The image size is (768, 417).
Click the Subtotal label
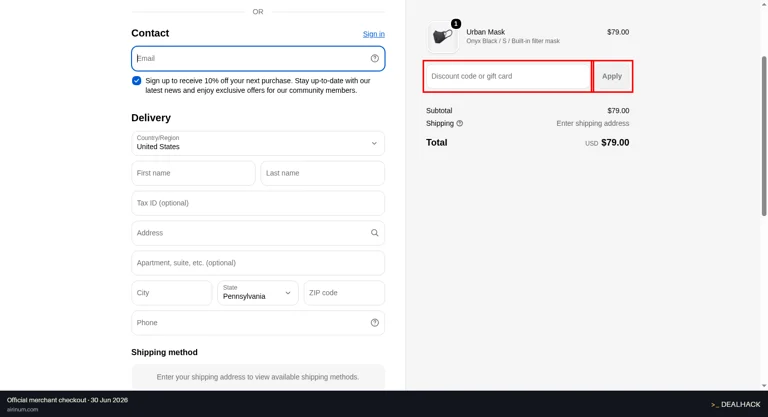[439, 111]
